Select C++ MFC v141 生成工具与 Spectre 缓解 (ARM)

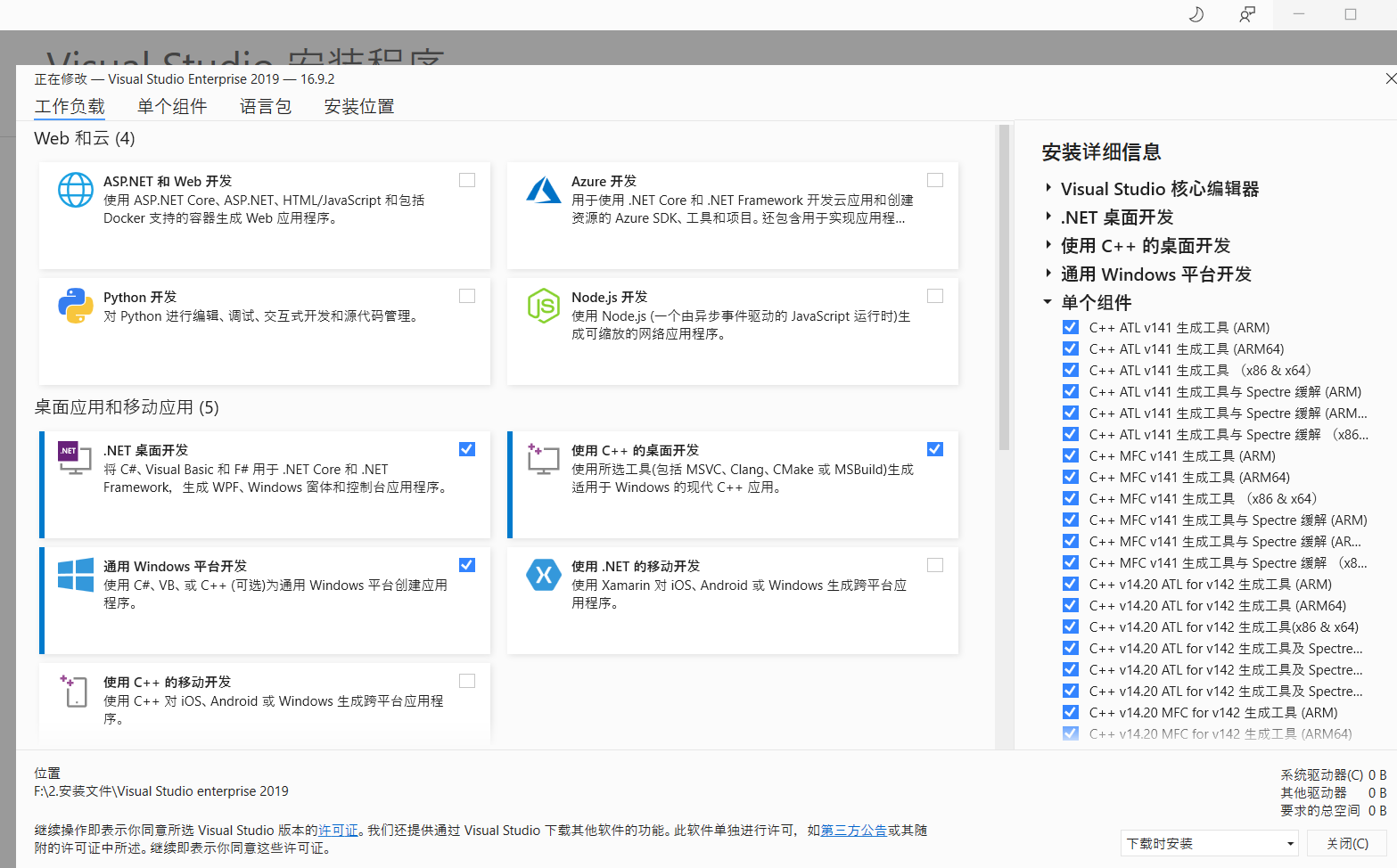[1228, 520]
